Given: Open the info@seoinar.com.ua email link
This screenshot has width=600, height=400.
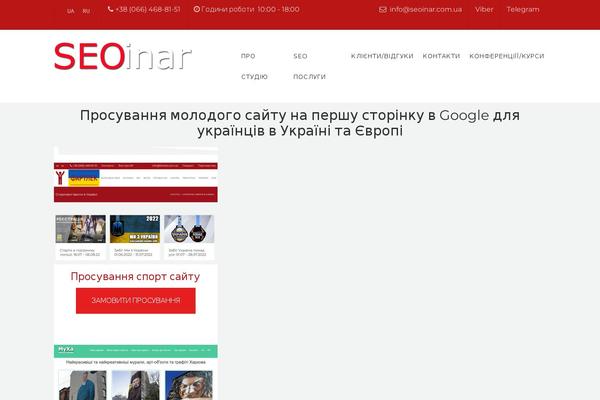Looking at the screenshot, I should point(426,10).
